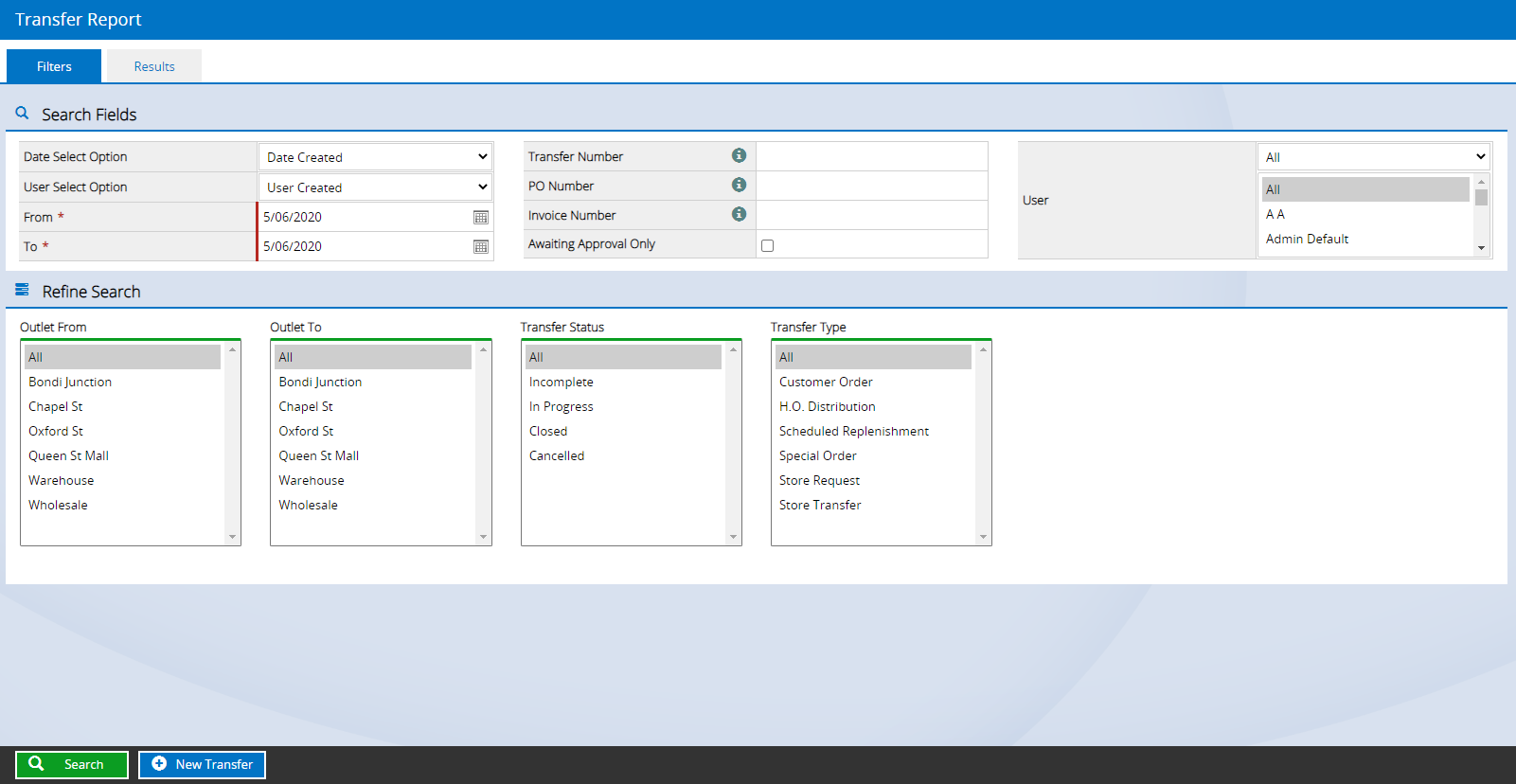Viewport: 1516px width, 784px height.
Task: Select All in Transfer Status list
Action: click(623, 357)
